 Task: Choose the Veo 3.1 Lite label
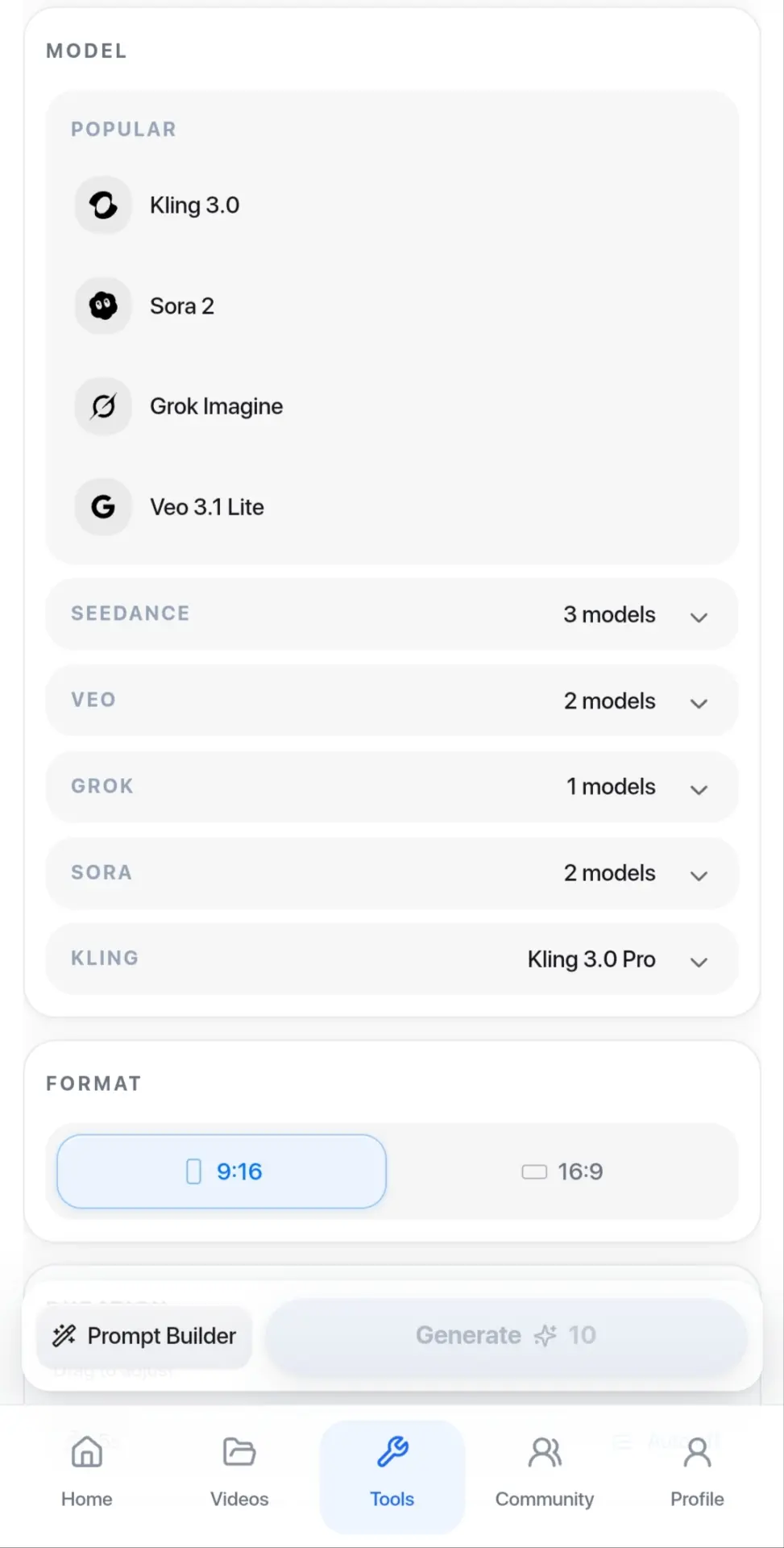coord(207,507)
